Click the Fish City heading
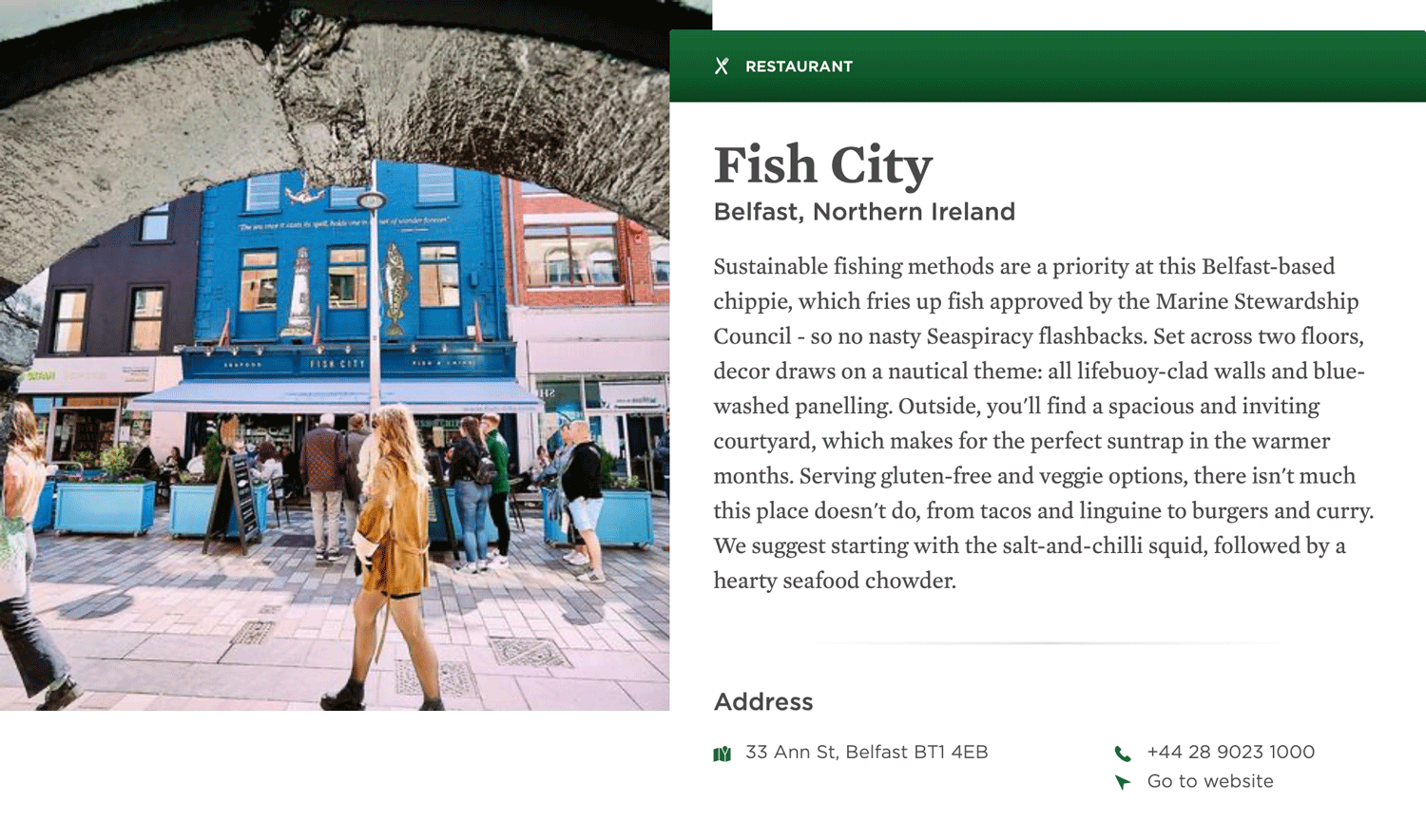Viewport: 1426px width, 840px height. tap(823, 165)
